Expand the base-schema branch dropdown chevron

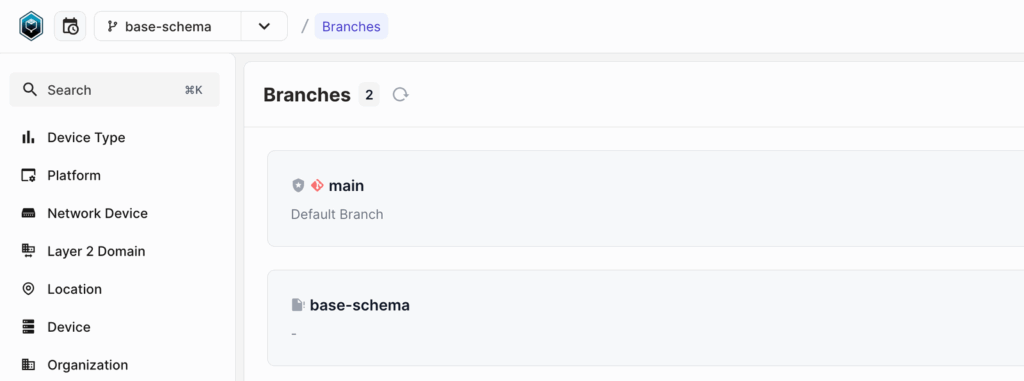(264, 26)
